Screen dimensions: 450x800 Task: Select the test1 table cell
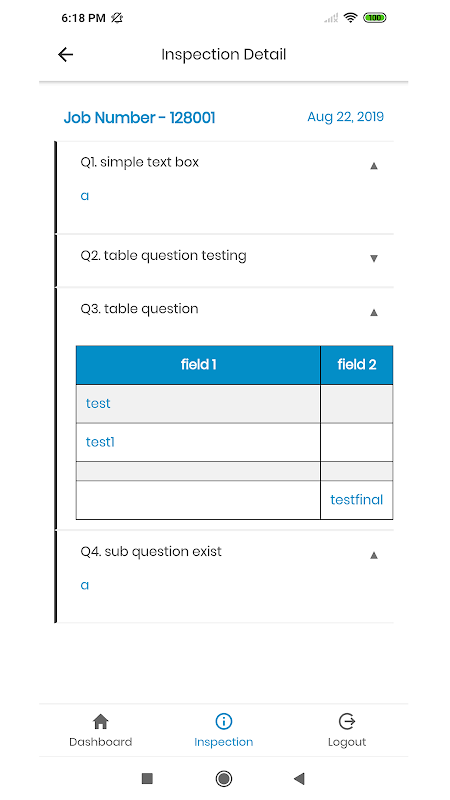tap(198, 442)
